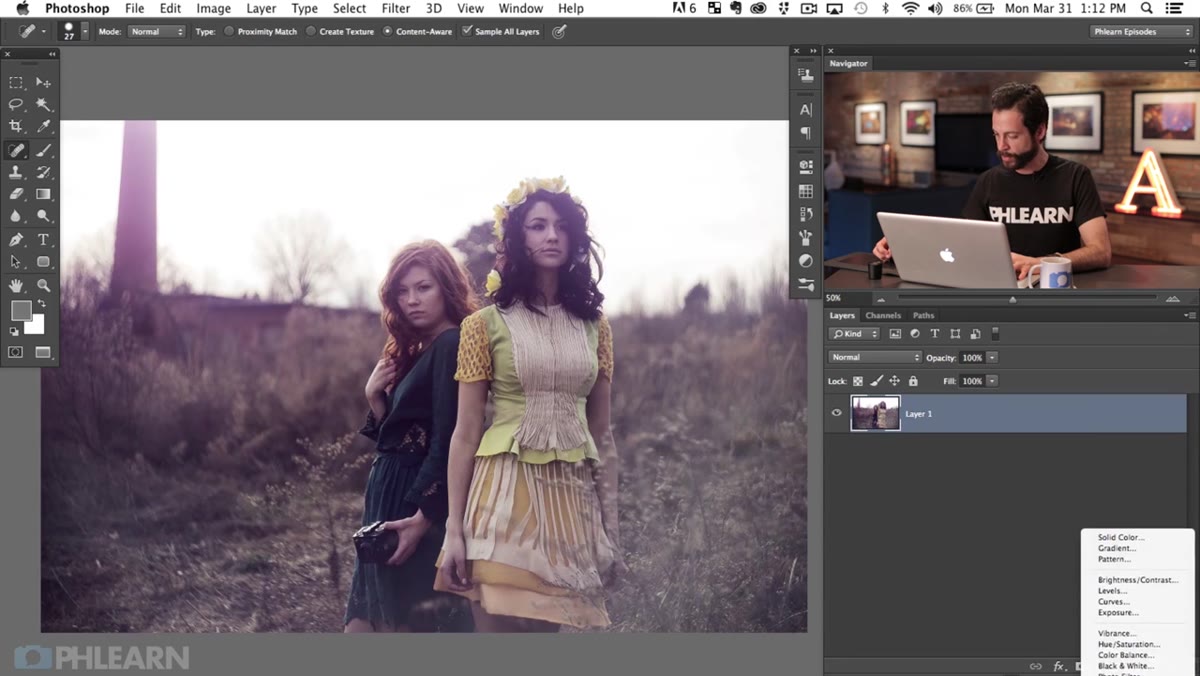Select the Lasso tool
Viewport: 1200px width, 676px height.
(16, 104)
